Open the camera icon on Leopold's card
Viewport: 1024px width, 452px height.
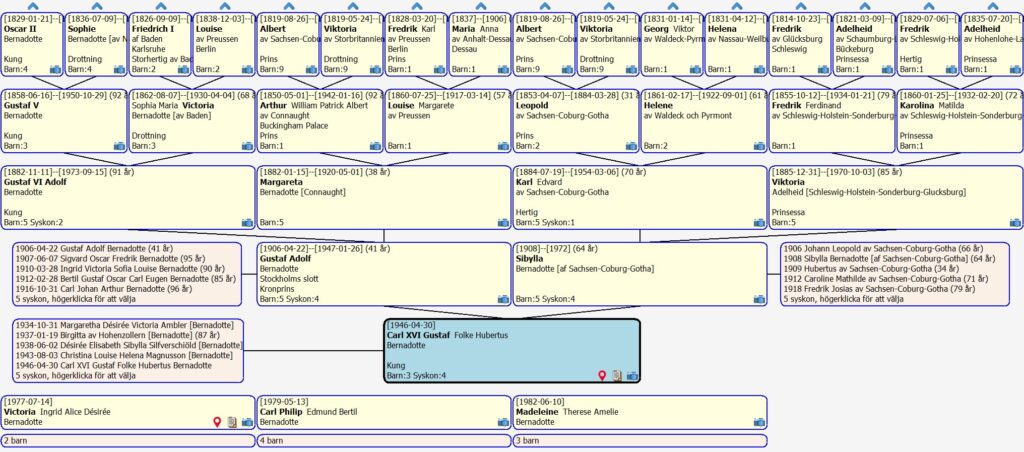pos(632,146)
